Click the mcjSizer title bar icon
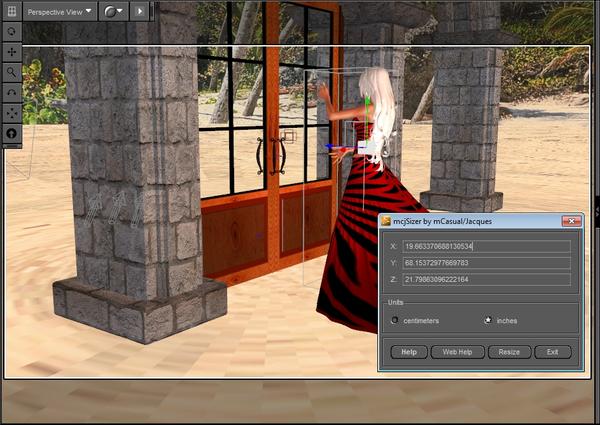600x425 pixels. (x=386, y=221)
